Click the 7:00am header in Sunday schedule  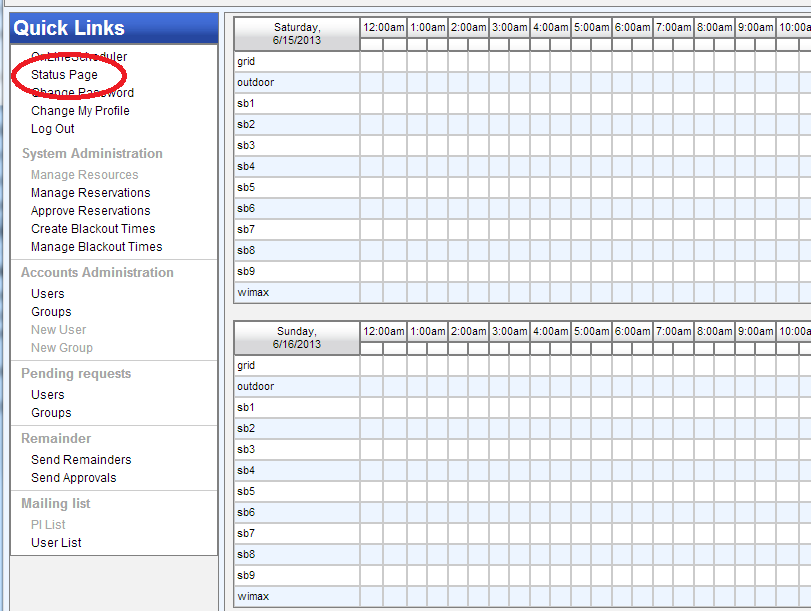673,332
